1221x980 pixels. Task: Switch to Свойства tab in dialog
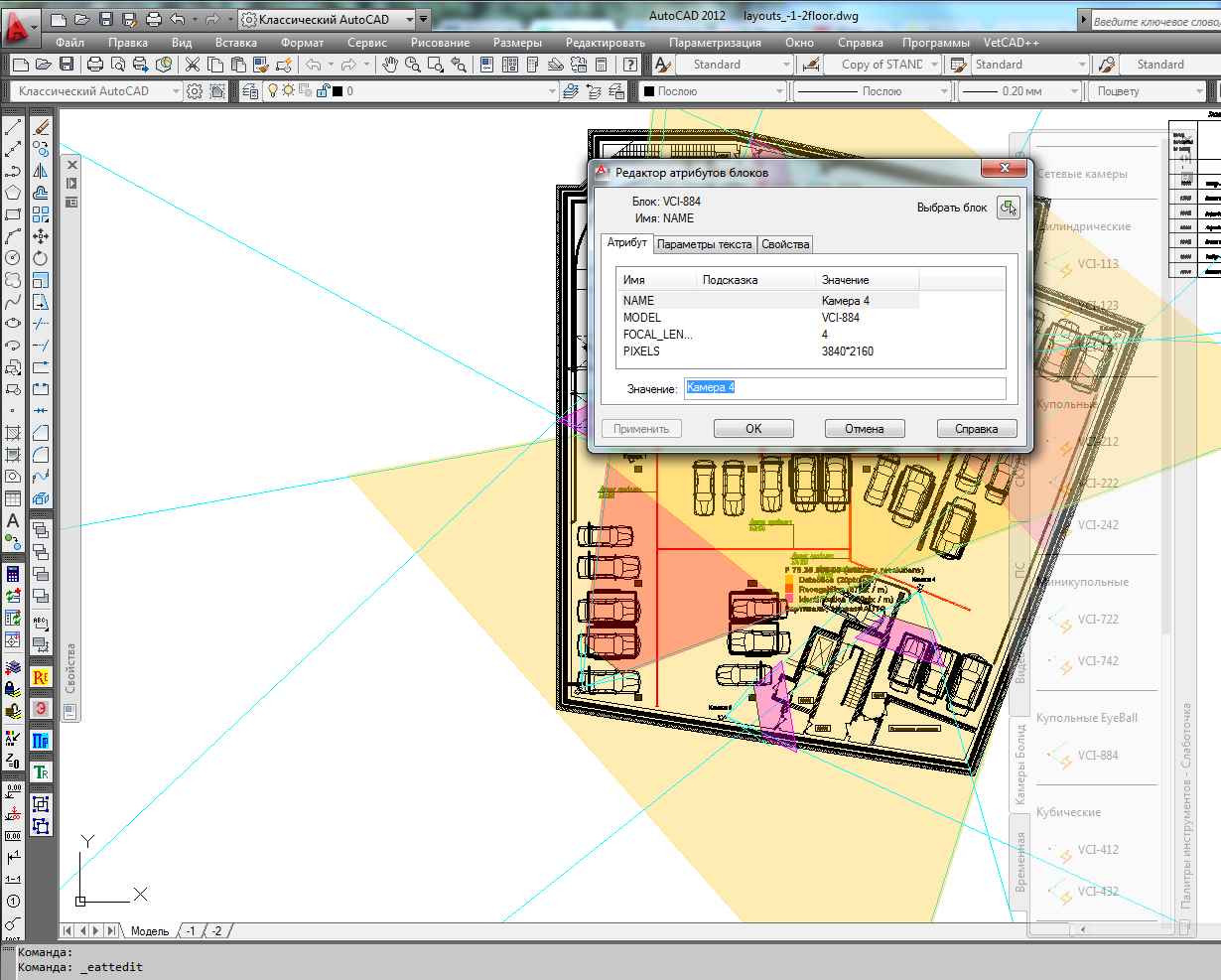[x=785, y=244]
